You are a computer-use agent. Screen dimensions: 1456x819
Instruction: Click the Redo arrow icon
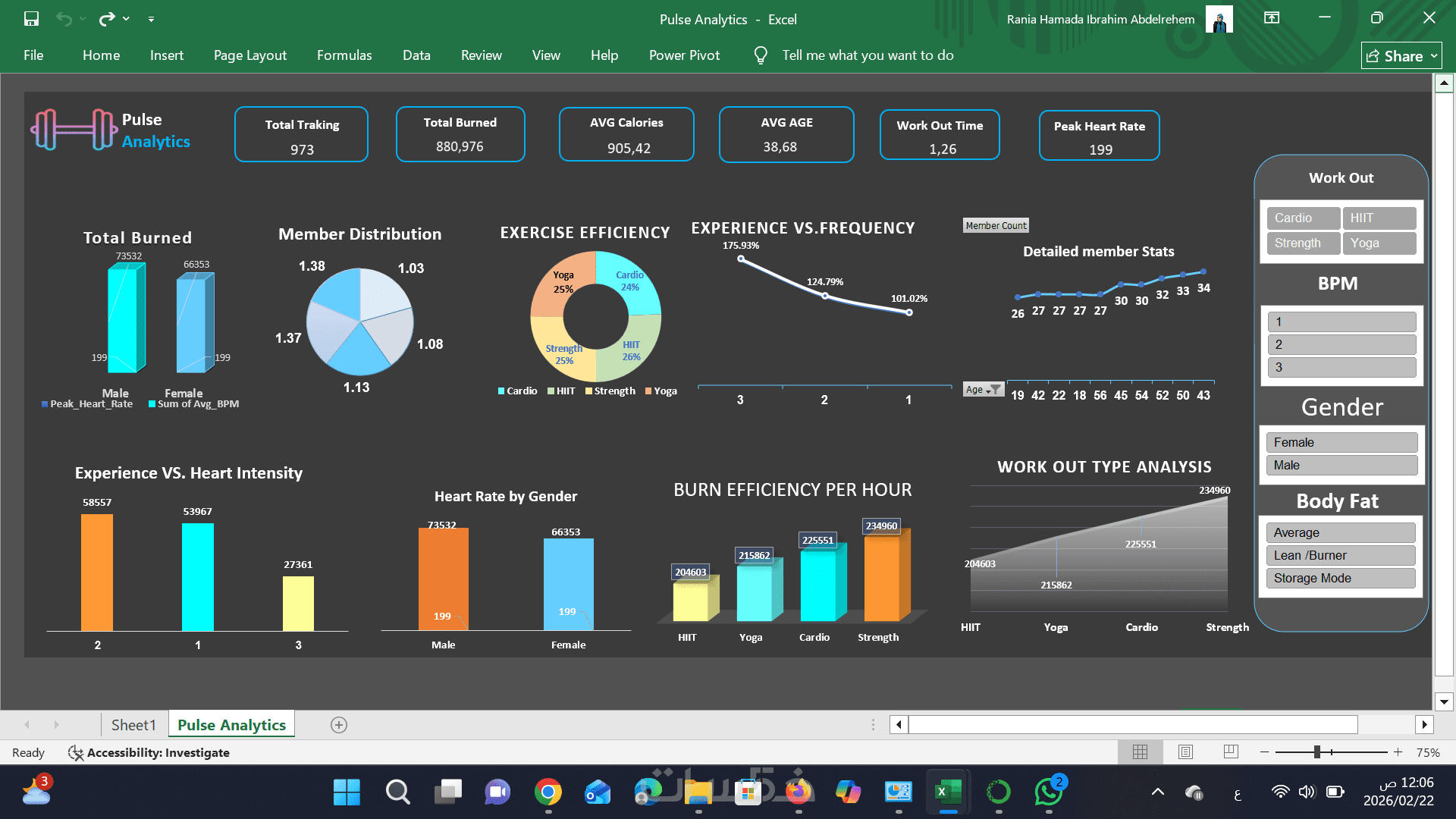coord(106,19)
